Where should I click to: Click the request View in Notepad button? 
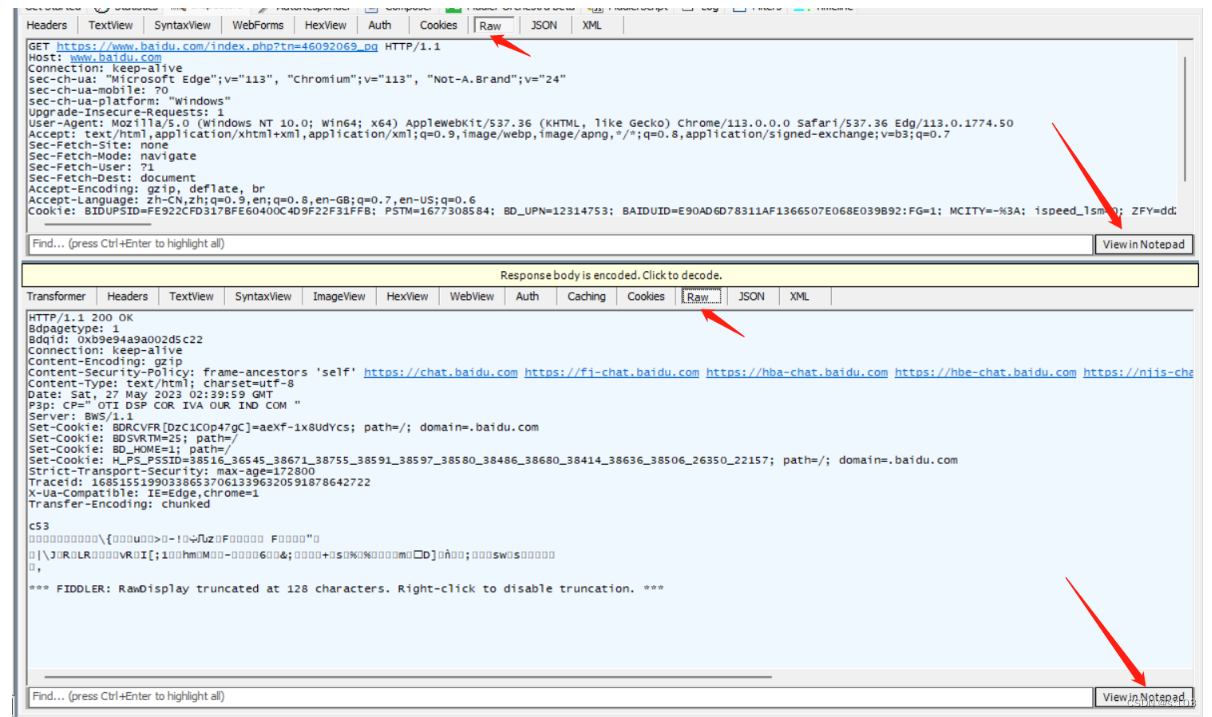tap(1144, 244)
